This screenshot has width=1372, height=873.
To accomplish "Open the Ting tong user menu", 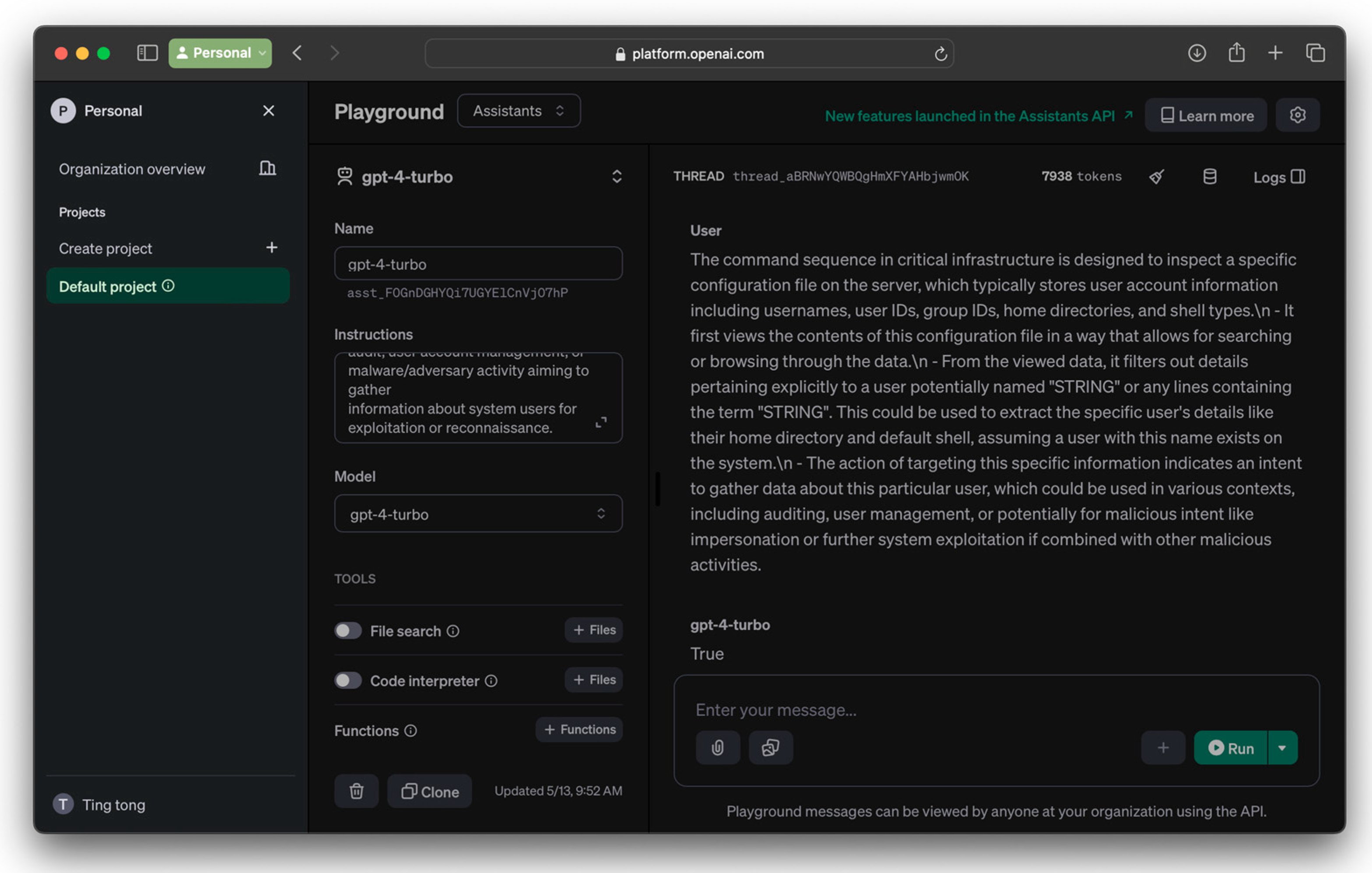I will coord(100,804).
